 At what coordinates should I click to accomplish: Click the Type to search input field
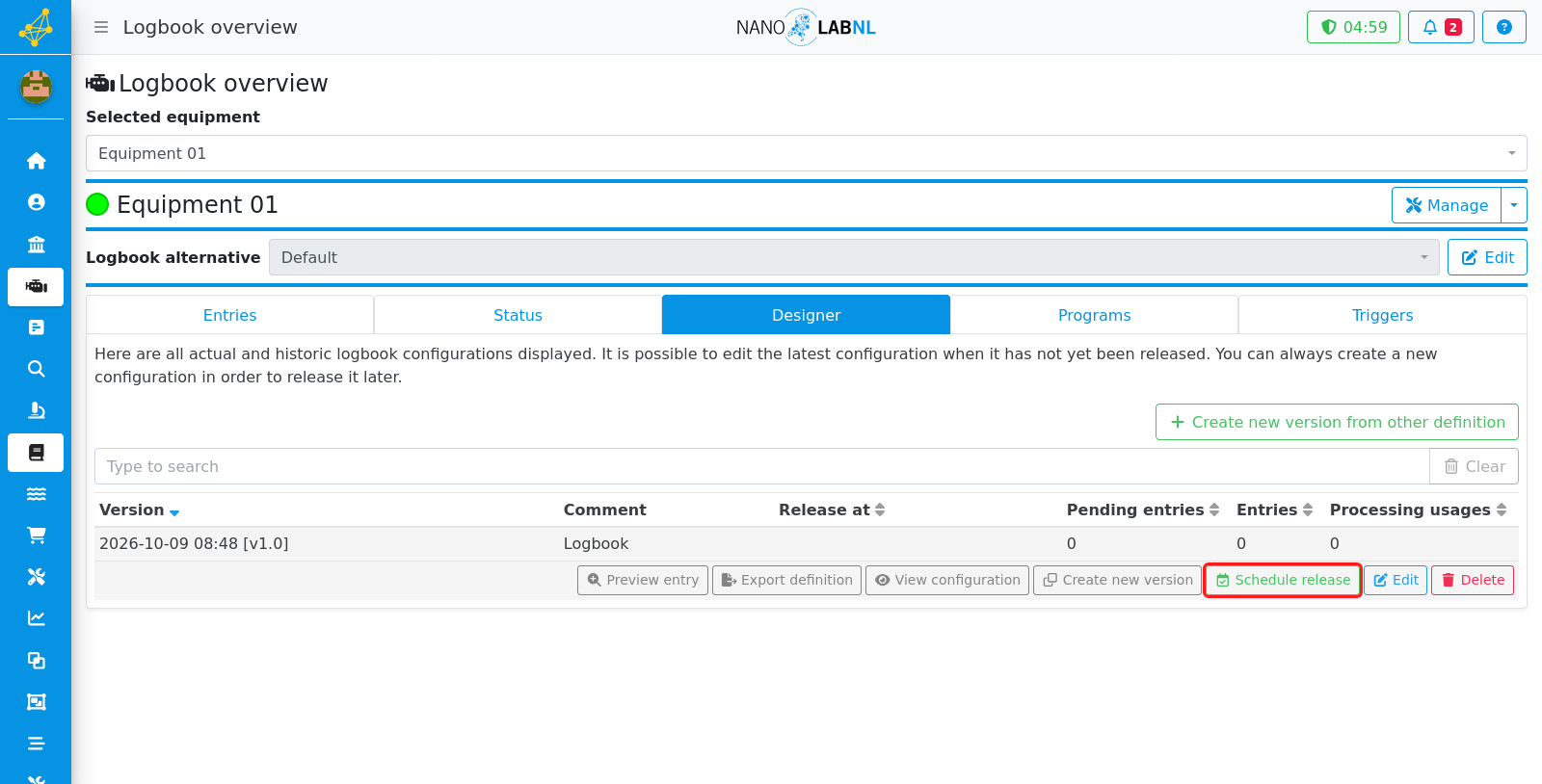[x=761, y=466]
